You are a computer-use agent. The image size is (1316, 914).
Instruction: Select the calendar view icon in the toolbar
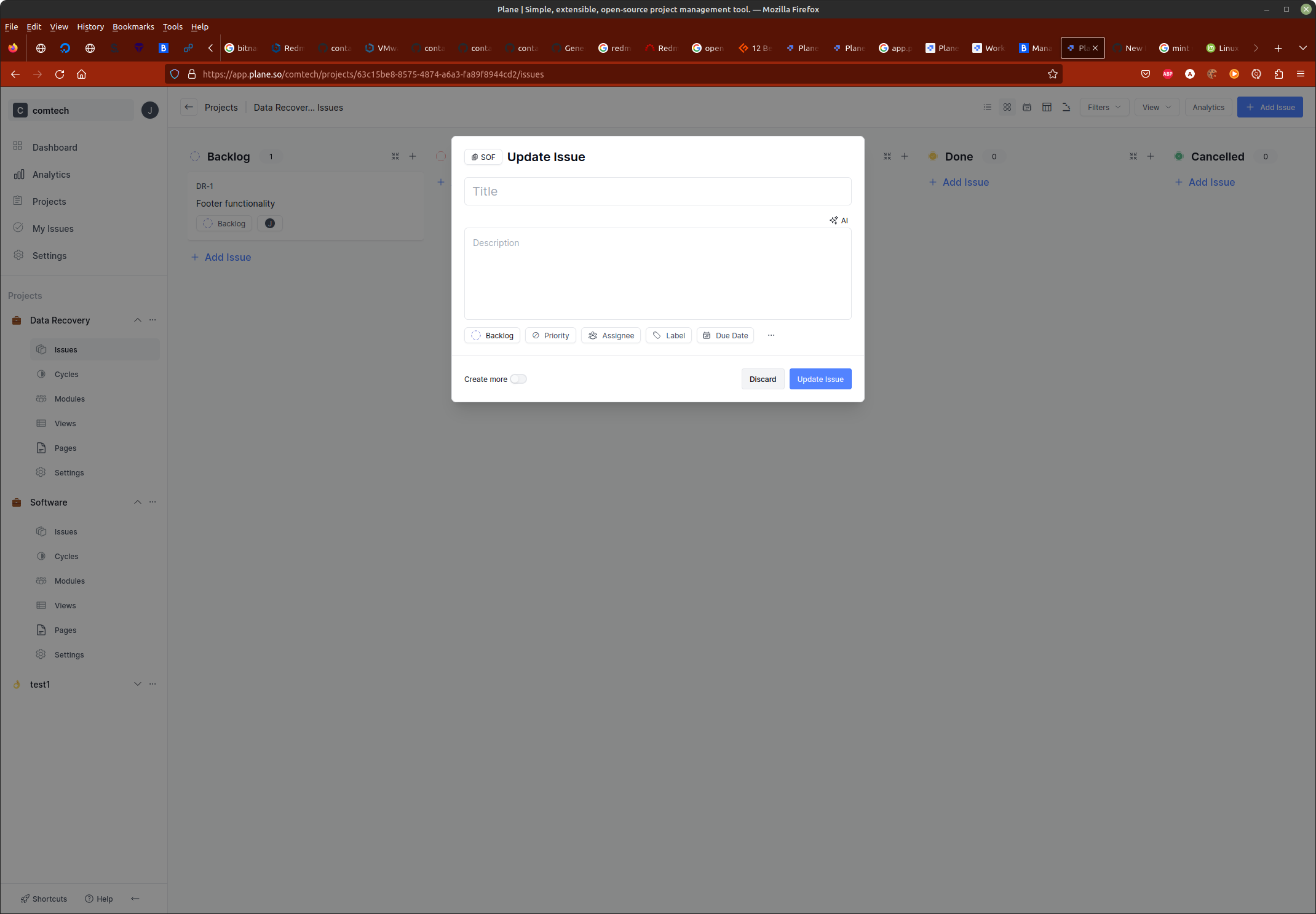[x=1027, y=107]
